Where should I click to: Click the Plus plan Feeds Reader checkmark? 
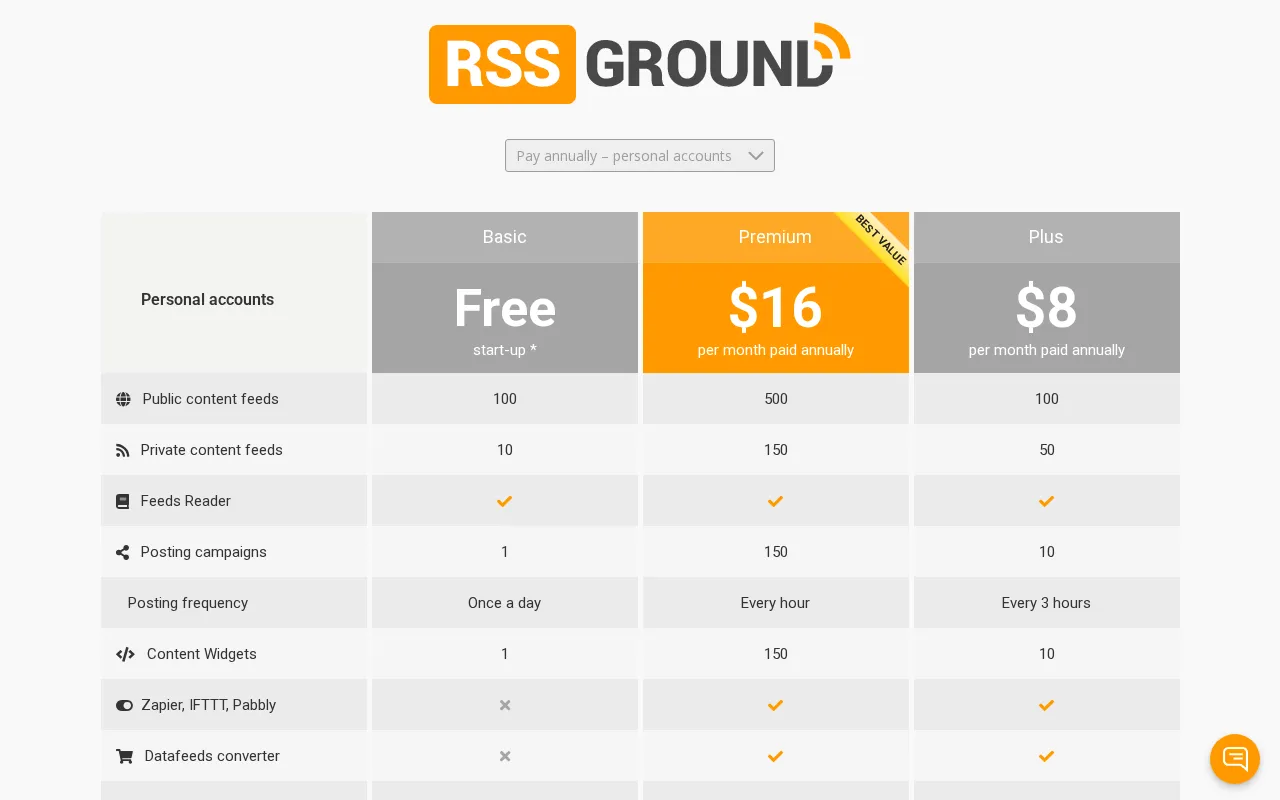(1047, 501)
